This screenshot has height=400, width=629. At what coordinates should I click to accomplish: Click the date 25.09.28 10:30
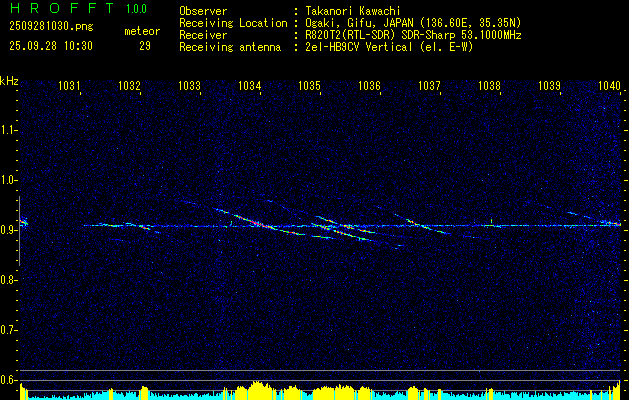point(51,46)
